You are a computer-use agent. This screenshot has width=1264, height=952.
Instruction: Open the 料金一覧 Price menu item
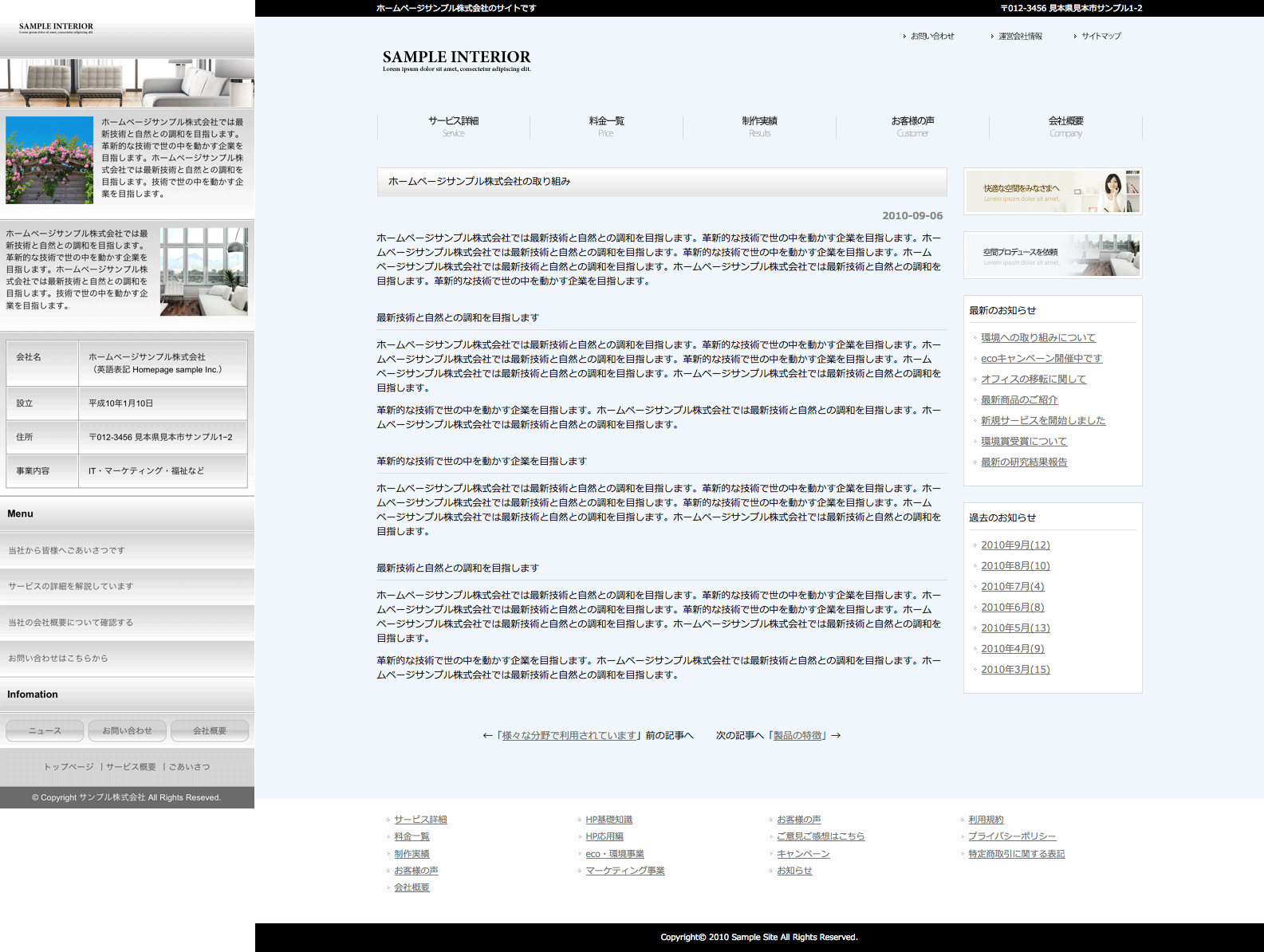click(606, 126)
